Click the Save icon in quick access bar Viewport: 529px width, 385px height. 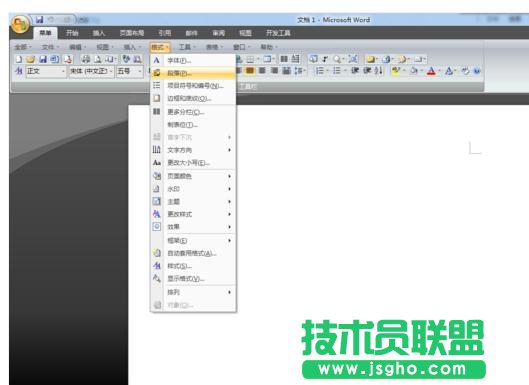click(x=39, y=20)
